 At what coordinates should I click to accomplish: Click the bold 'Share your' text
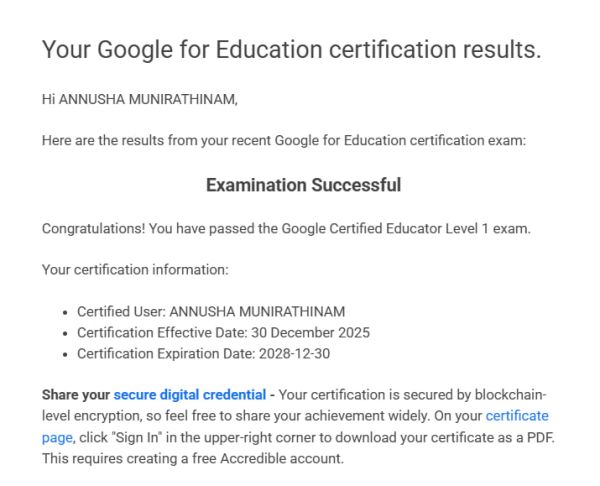(76, 395)
